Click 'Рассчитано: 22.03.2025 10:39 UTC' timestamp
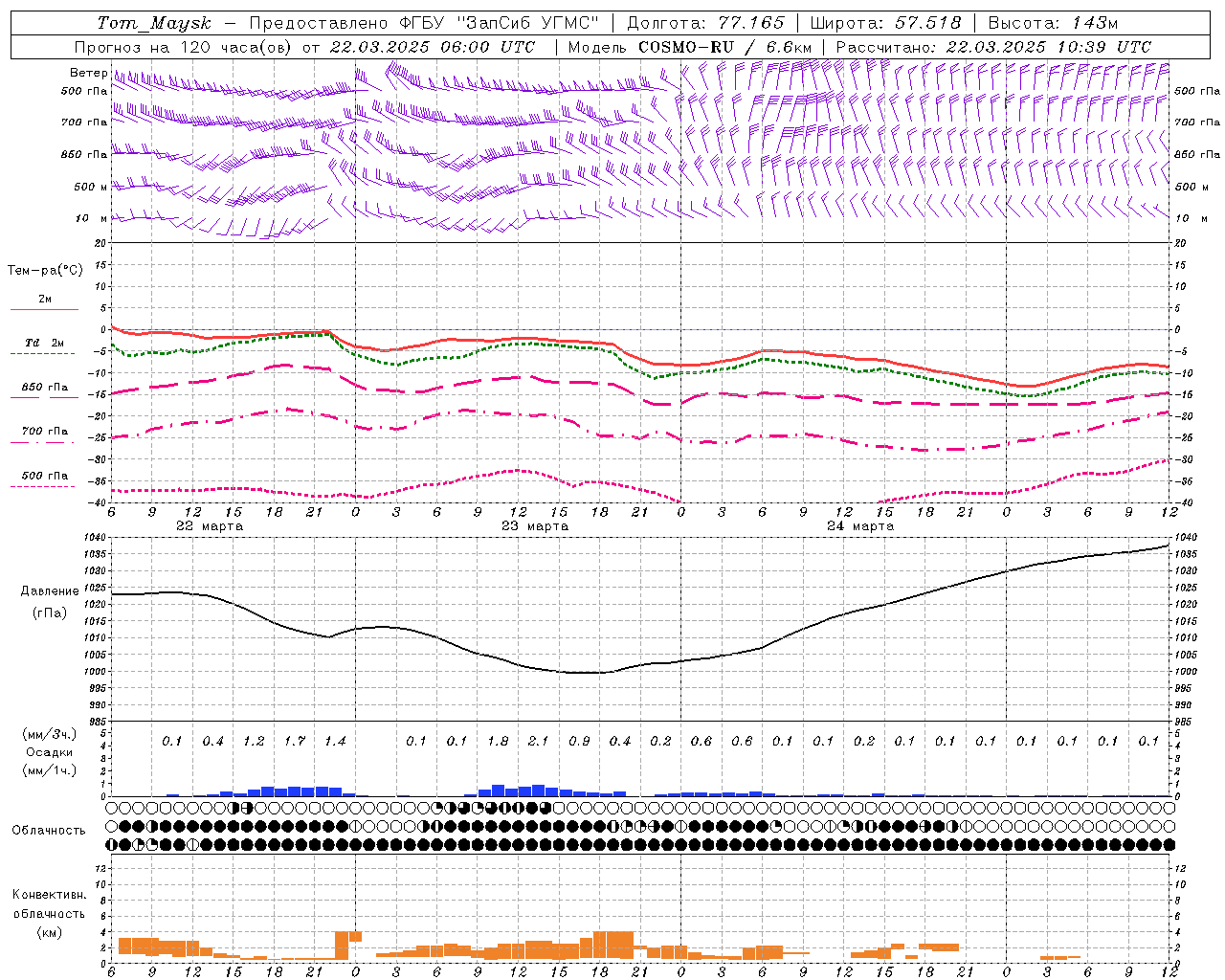Screen dimensions: 1225x980 coord(993,47)
